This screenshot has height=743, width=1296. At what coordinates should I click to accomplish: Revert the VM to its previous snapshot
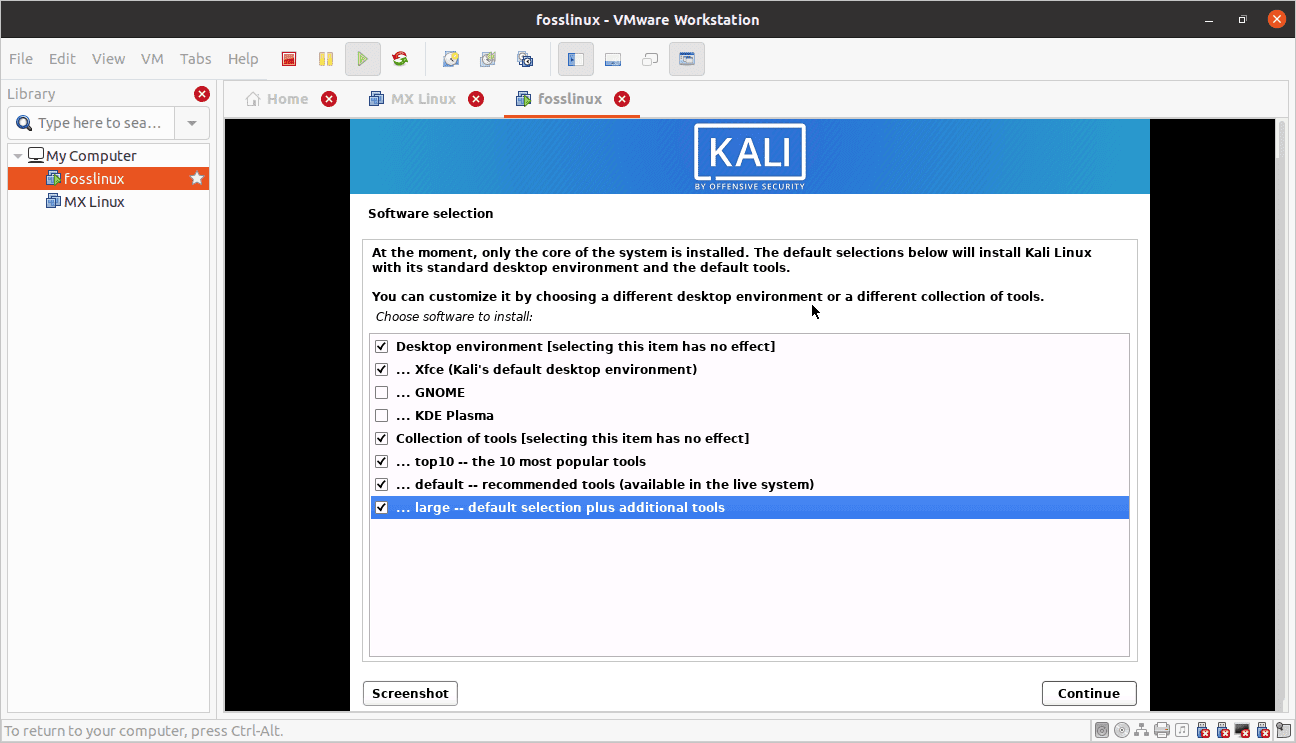point(488,59)
